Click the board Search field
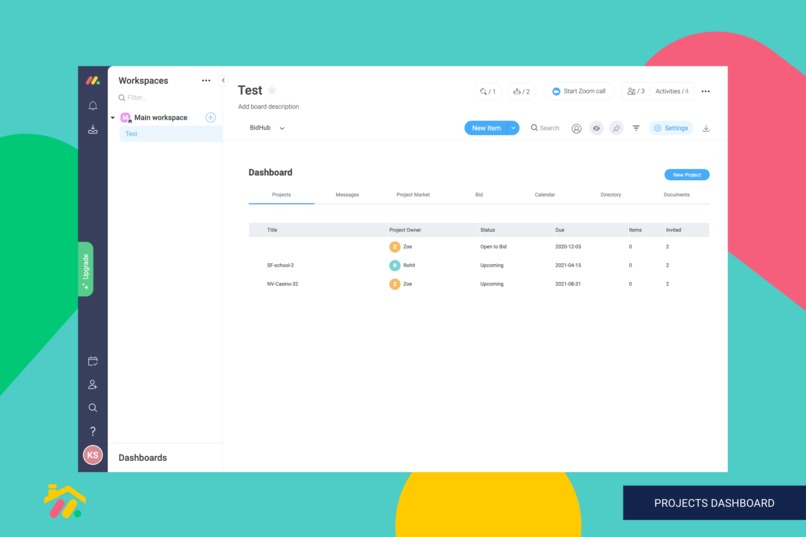Screen dimensions: 806x537 pos(545,128)
